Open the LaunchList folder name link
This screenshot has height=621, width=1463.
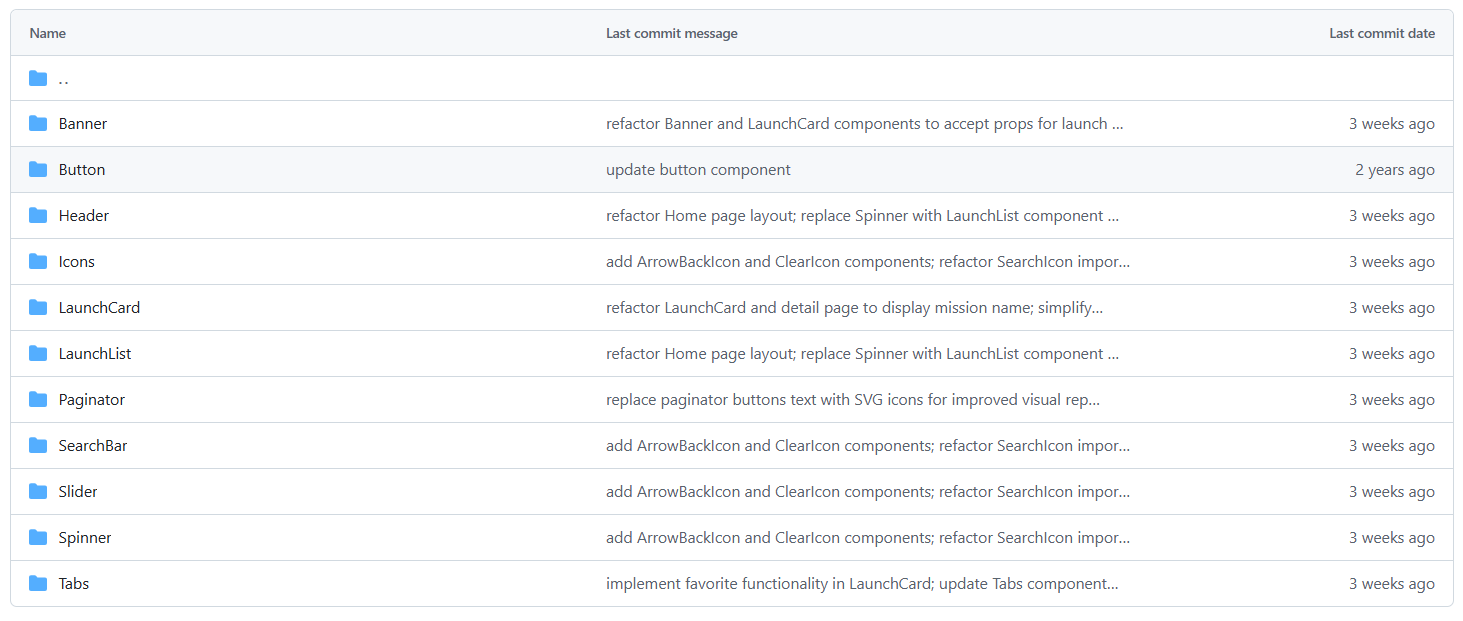pyautogui.click(x=95, y=354)
